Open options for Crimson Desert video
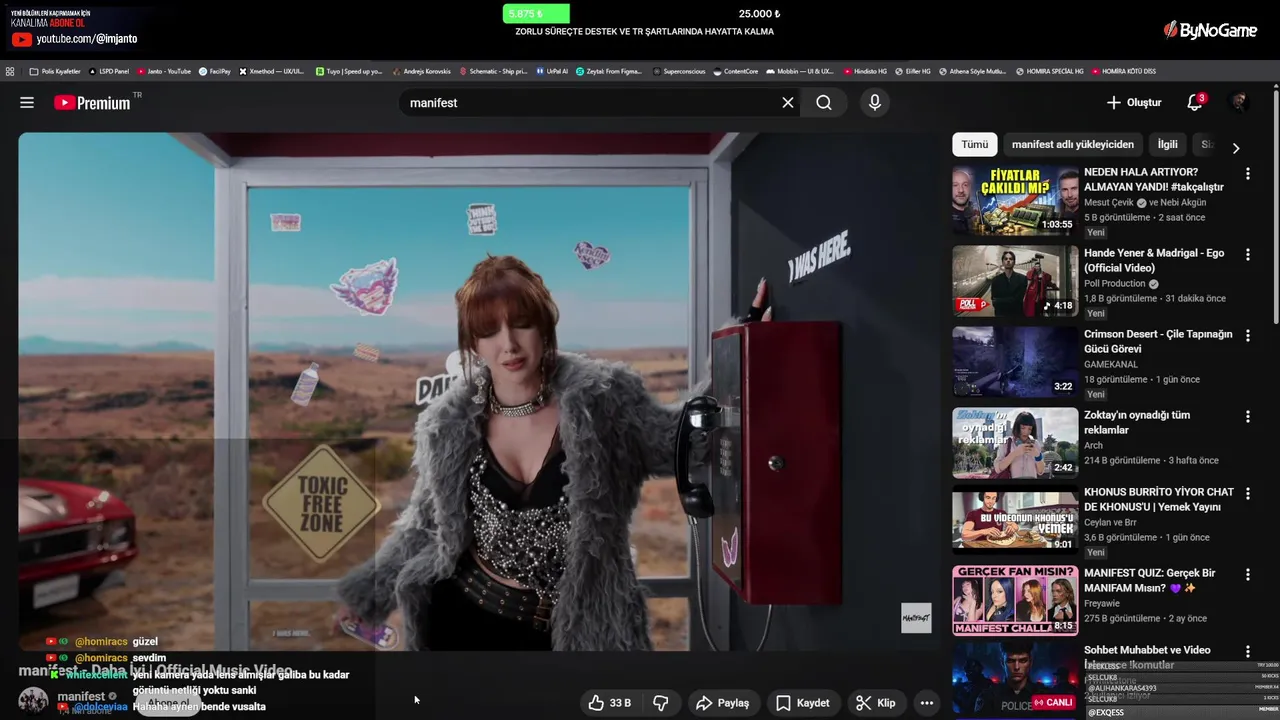Viewport: 1280px width, 720px height. pos(1247,336)
